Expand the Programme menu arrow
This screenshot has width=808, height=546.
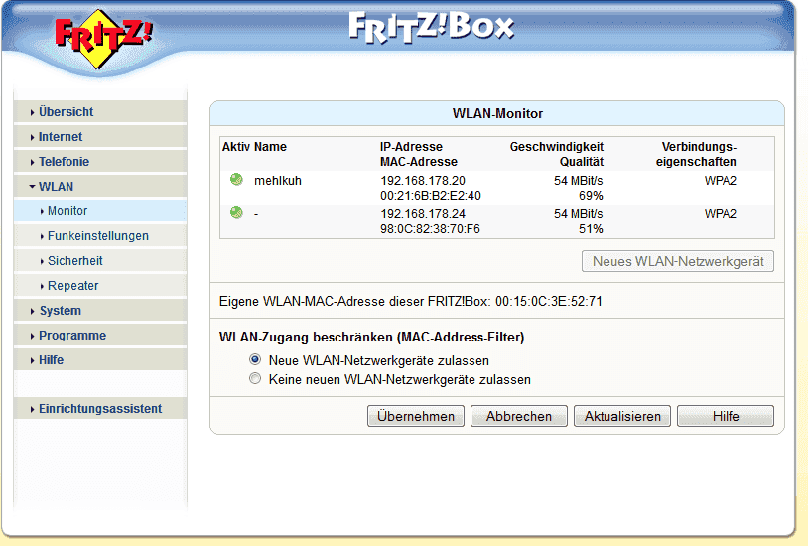[x=32, y=336]
